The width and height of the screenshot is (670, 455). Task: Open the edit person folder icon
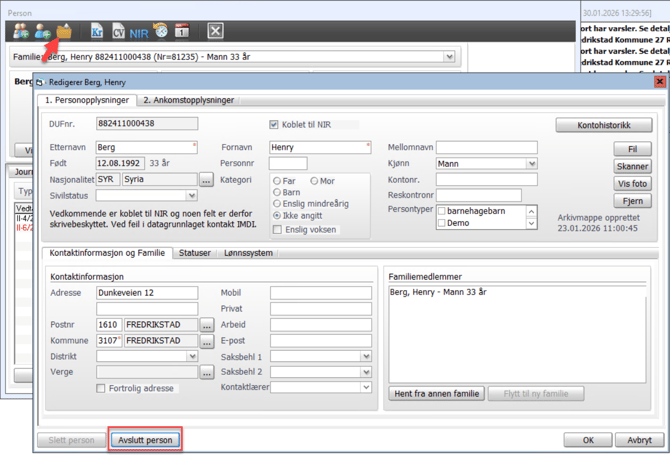pyautogui.click(x=64, y=31)
